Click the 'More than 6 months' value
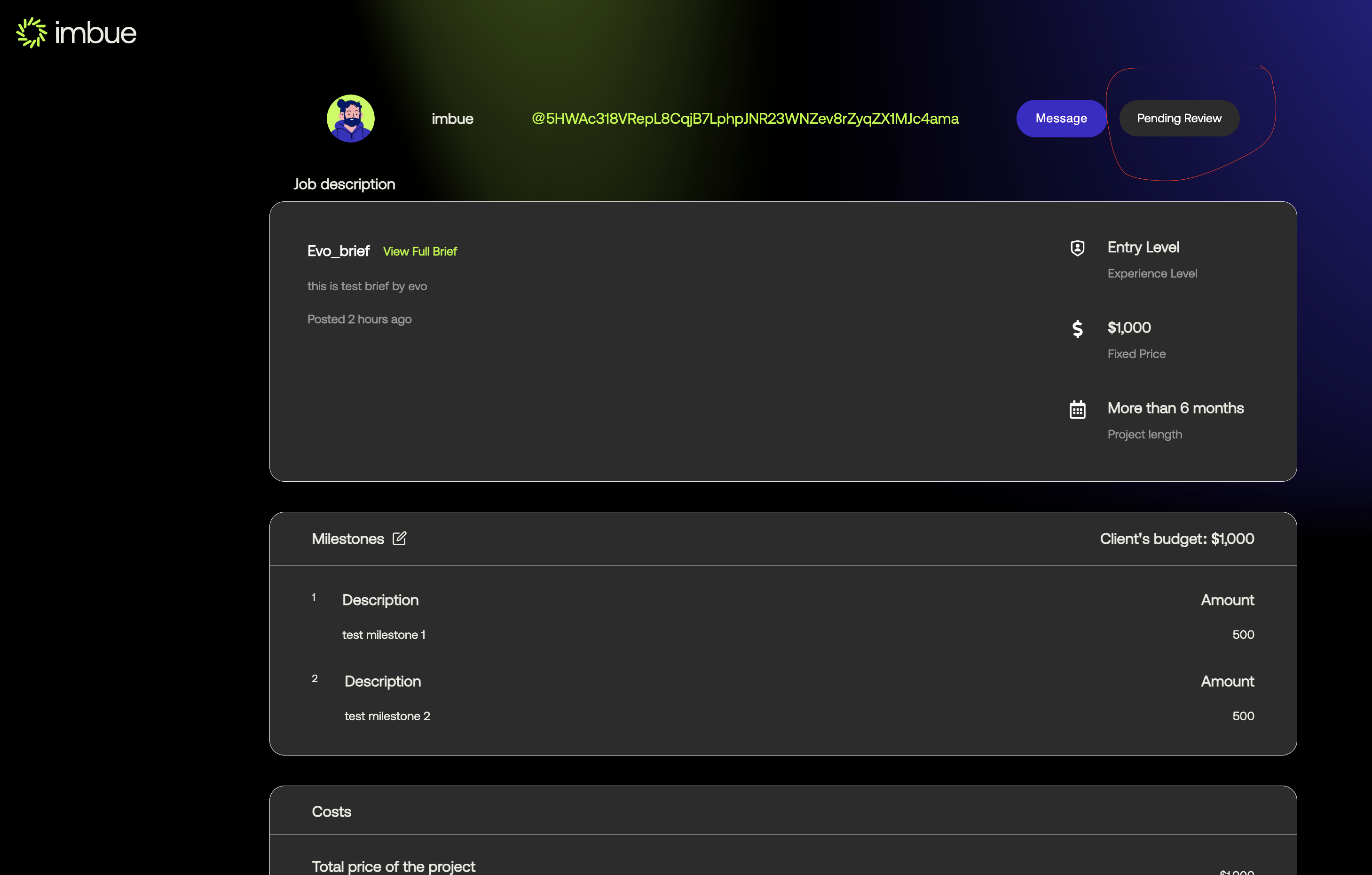Viewport: 1372px width, 875px height. tap(1175, 408)
